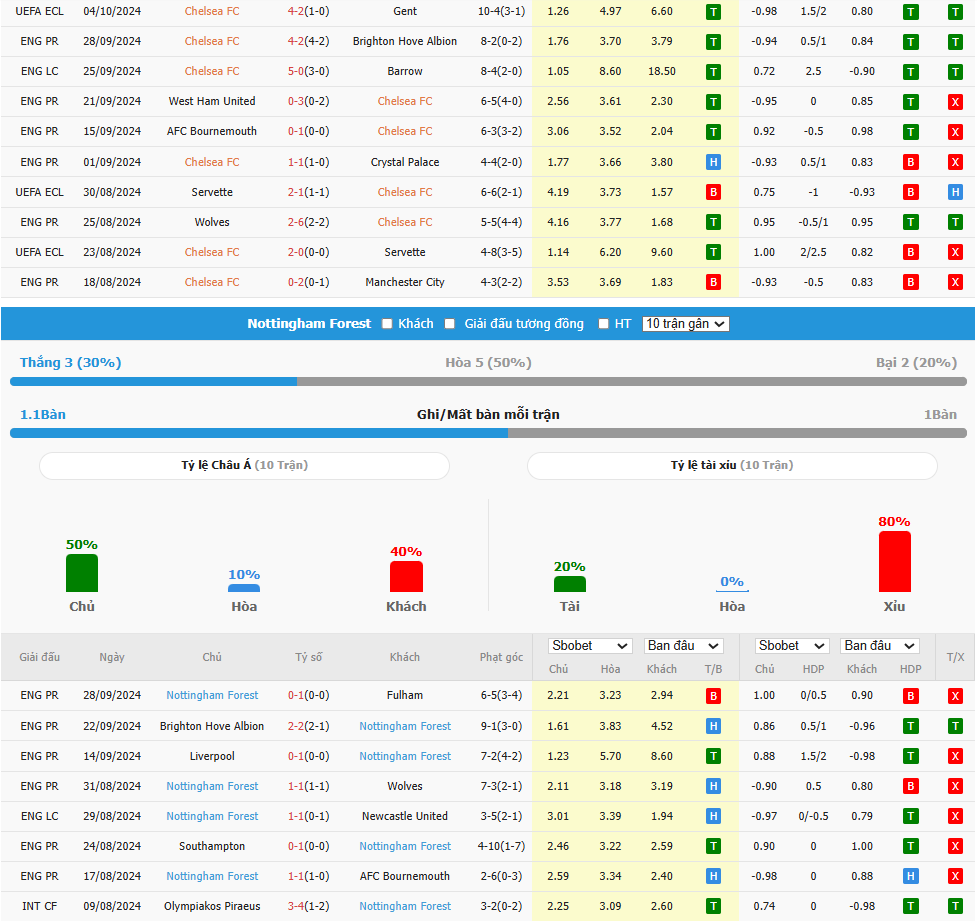Click blue segment of the Ghi/Mất bàn bar
The width and height of the screenshot is (977, 921).
click(x=259, y=434)
